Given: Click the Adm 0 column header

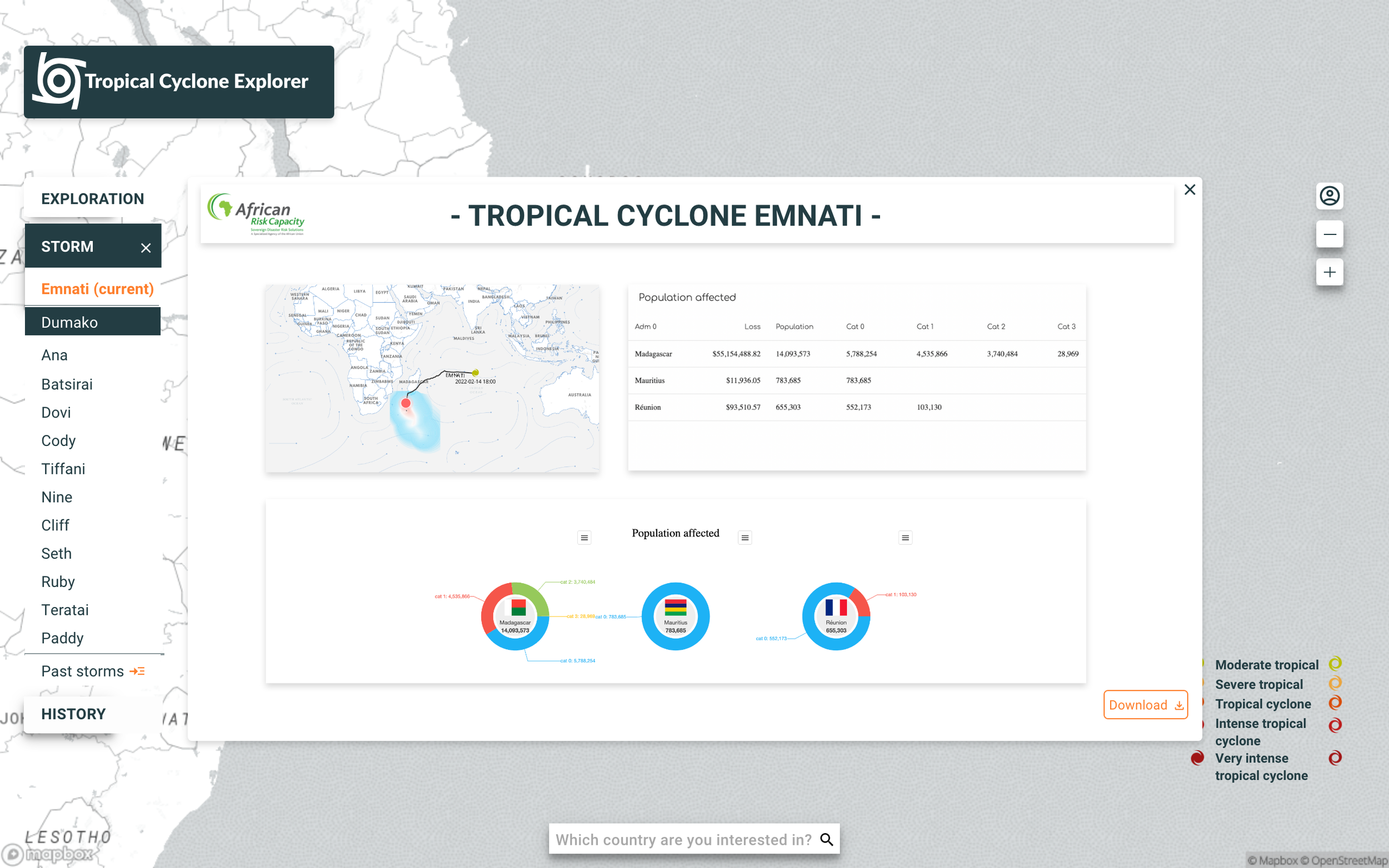Looking at the screenshot, I should 646,326.
